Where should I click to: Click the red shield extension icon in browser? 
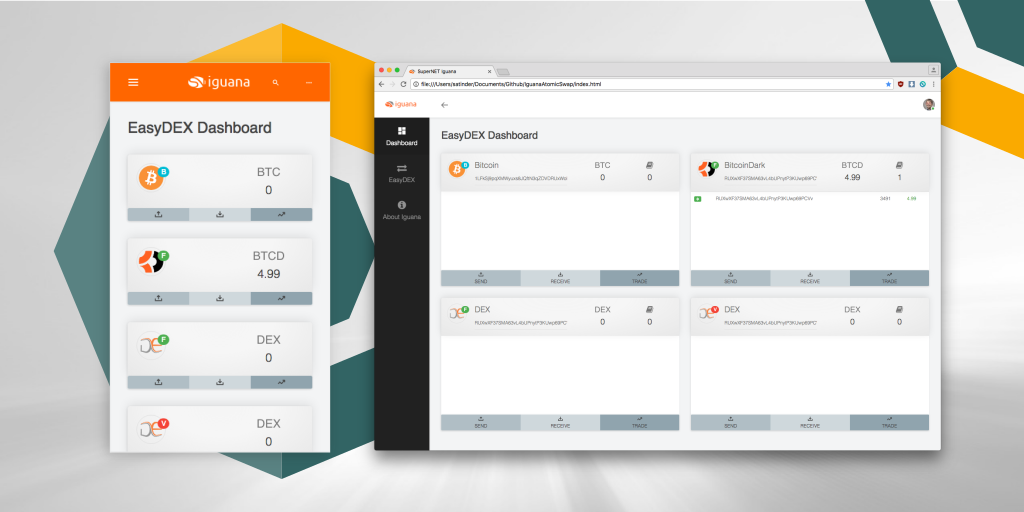901,84
